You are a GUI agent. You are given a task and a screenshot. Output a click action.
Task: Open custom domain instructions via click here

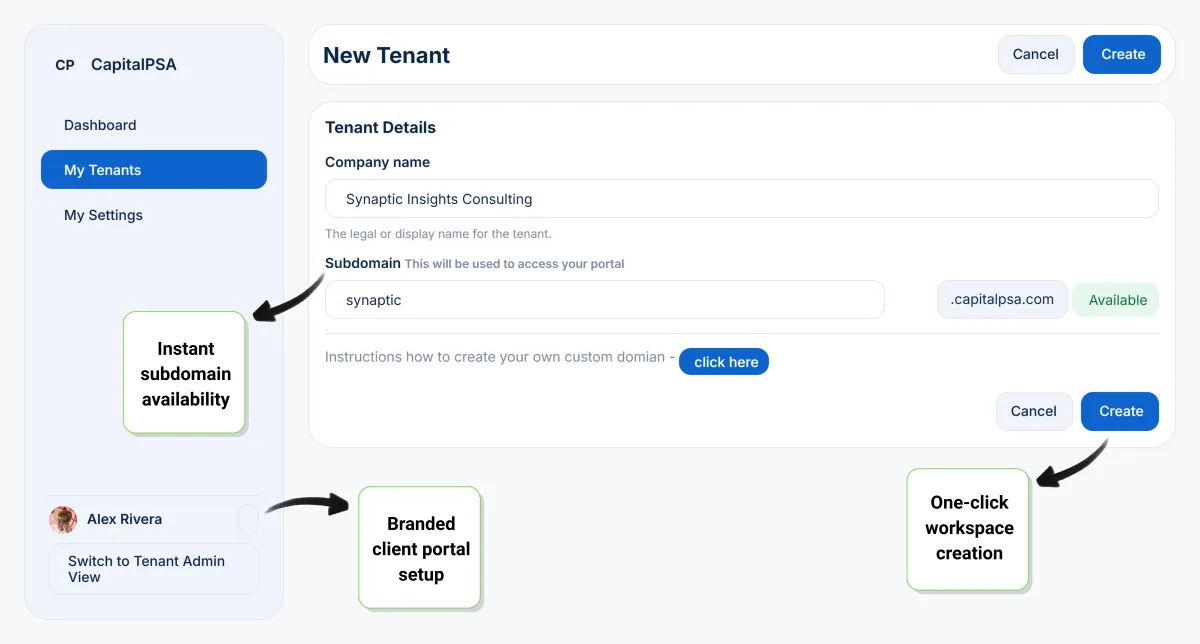pos(725,362)
